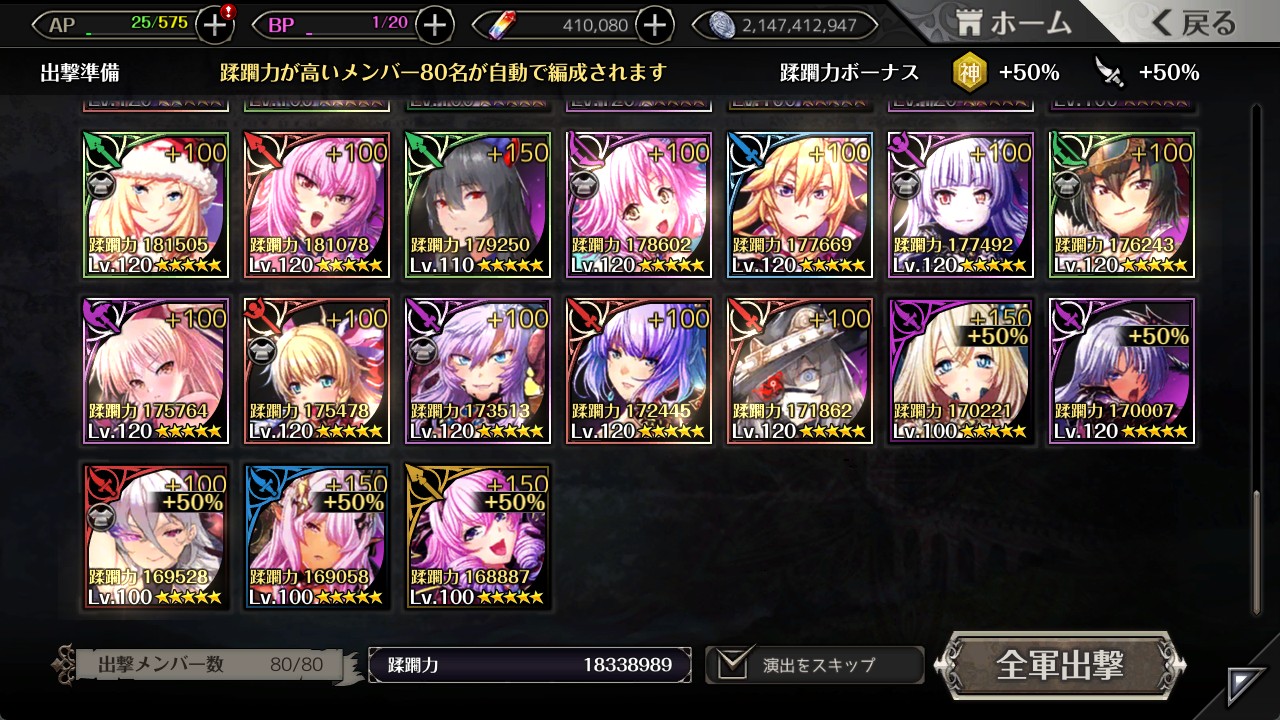Tap the castle icon on the ホーム button
This screenshot has height=720, width=1280.
coord(970,23)
